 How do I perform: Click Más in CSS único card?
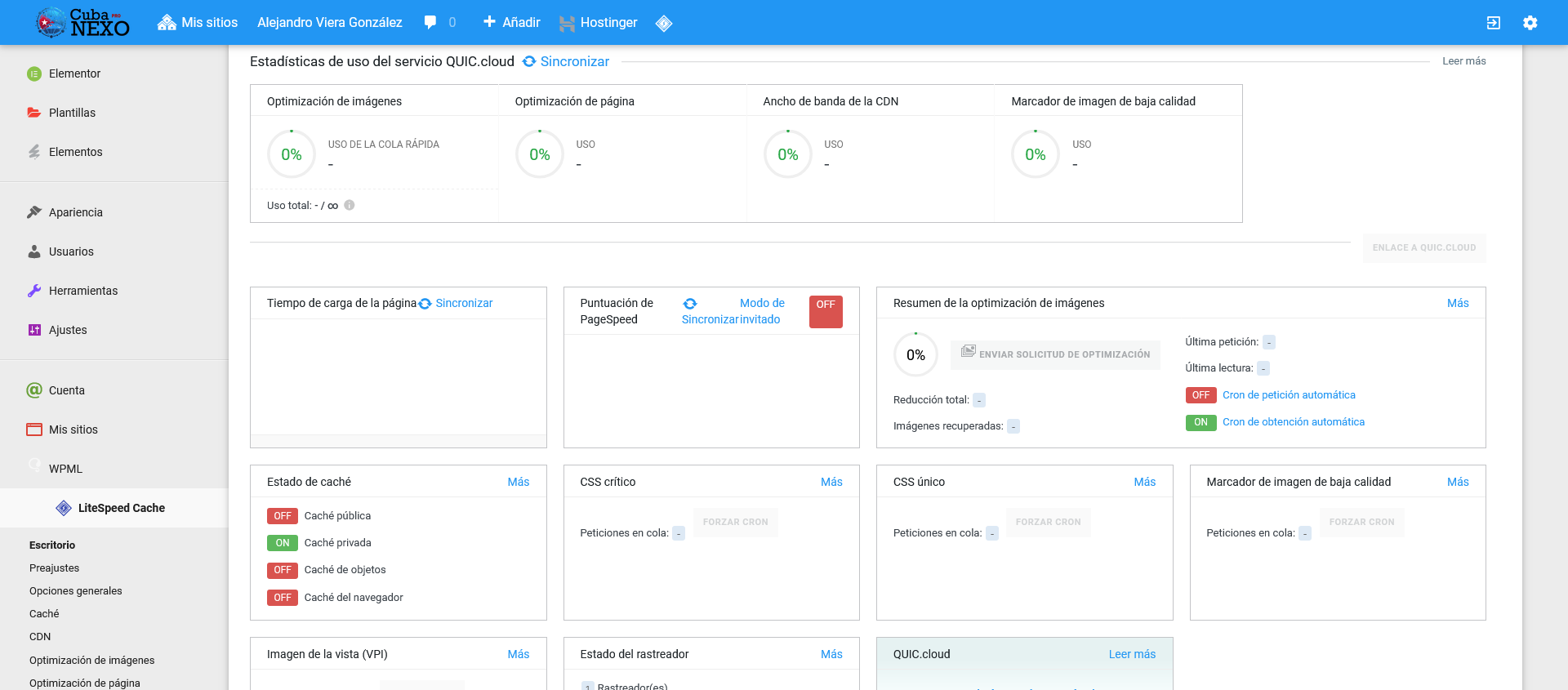click(1144, 482)
